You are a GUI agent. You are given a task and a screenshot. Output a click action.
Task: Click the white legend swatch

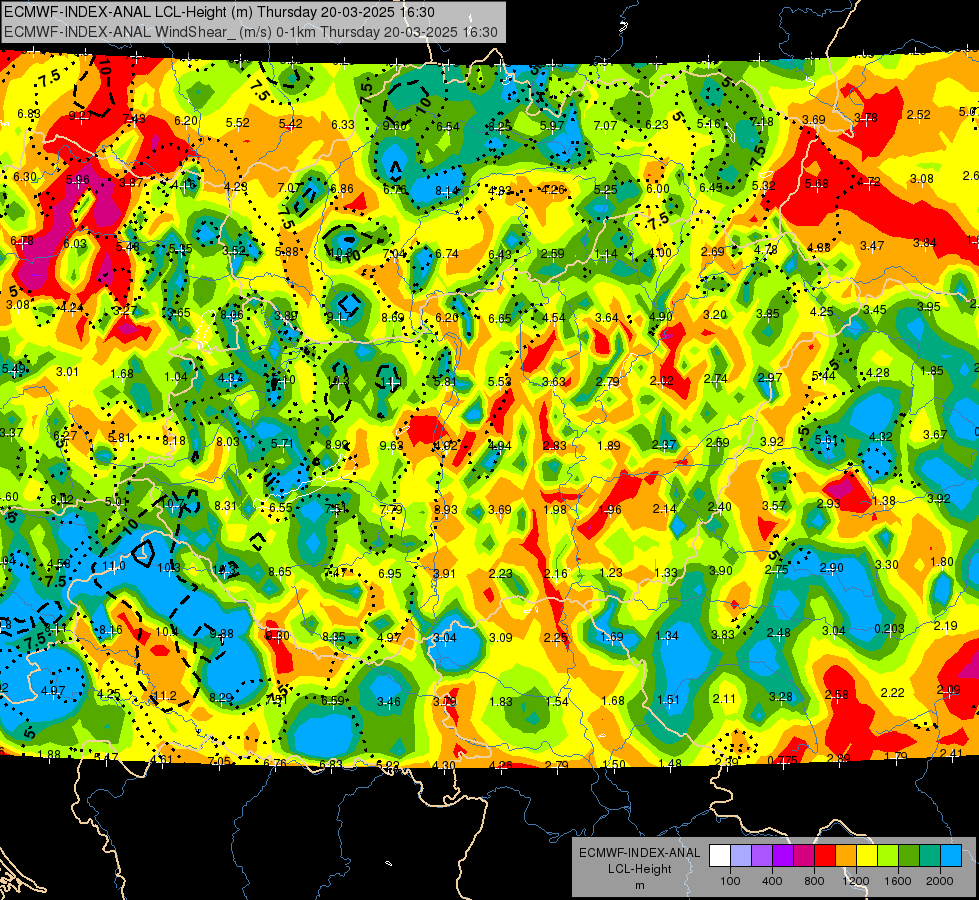pos(720,856)
